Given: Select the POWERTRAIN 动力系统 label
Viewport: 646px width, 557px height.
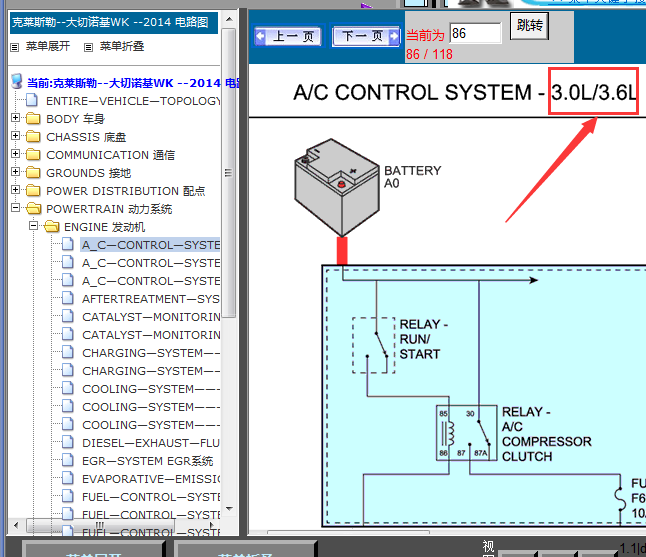Looking at the screenshot, I should pos(109,209).
